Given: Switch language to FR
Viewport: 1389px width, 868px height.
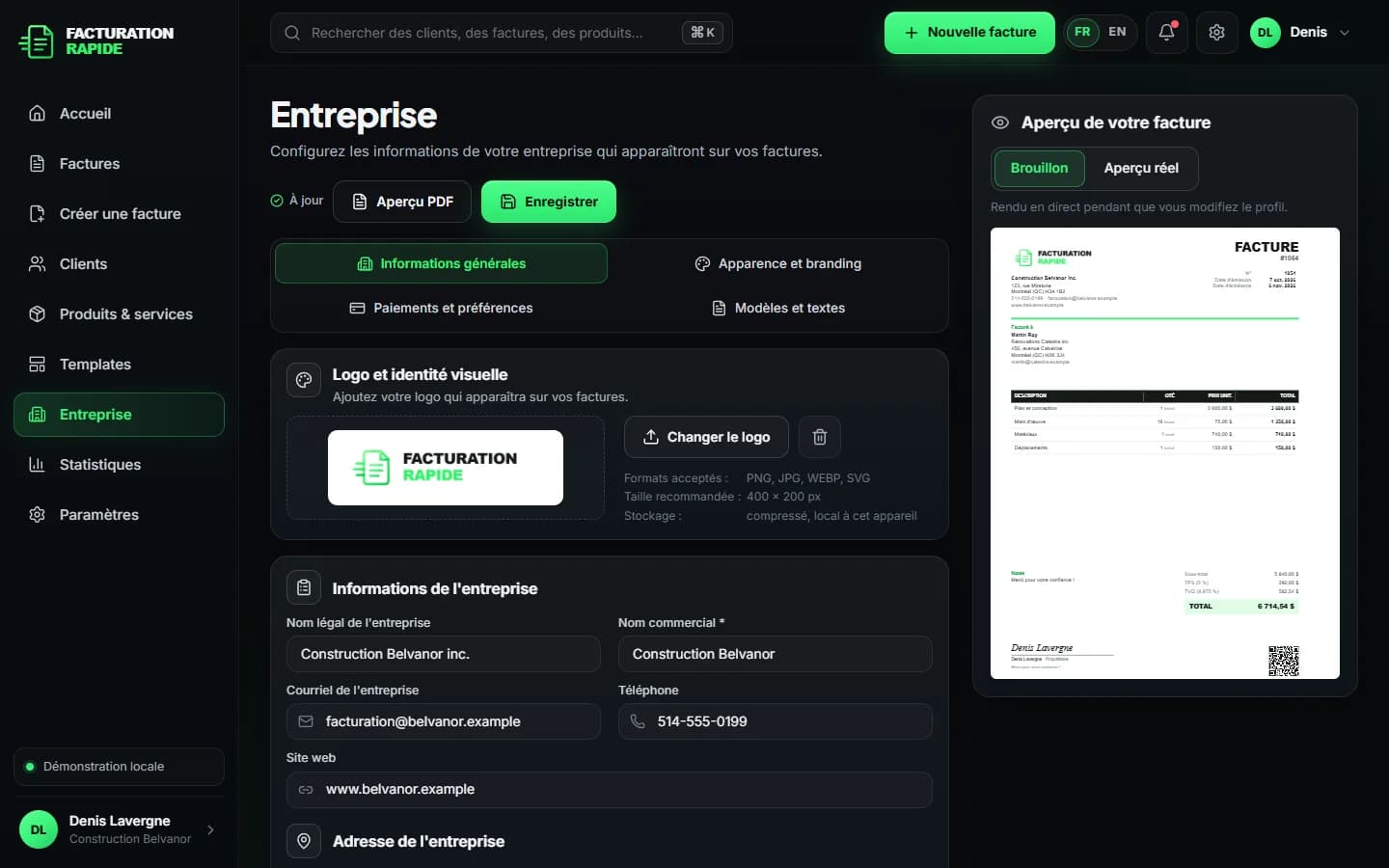Looking at the screenshot, I should coord(1082,32).
